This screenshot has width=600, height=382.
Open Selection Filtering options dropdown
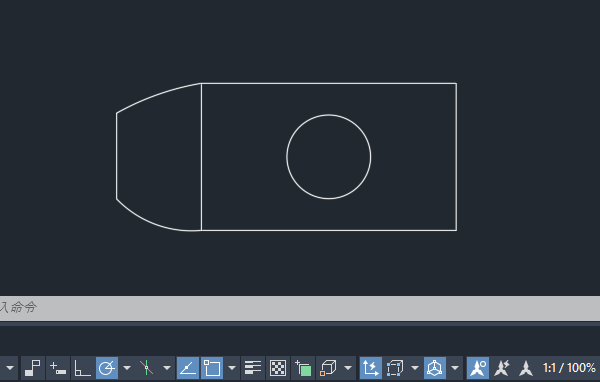click(x=415, y=368)
